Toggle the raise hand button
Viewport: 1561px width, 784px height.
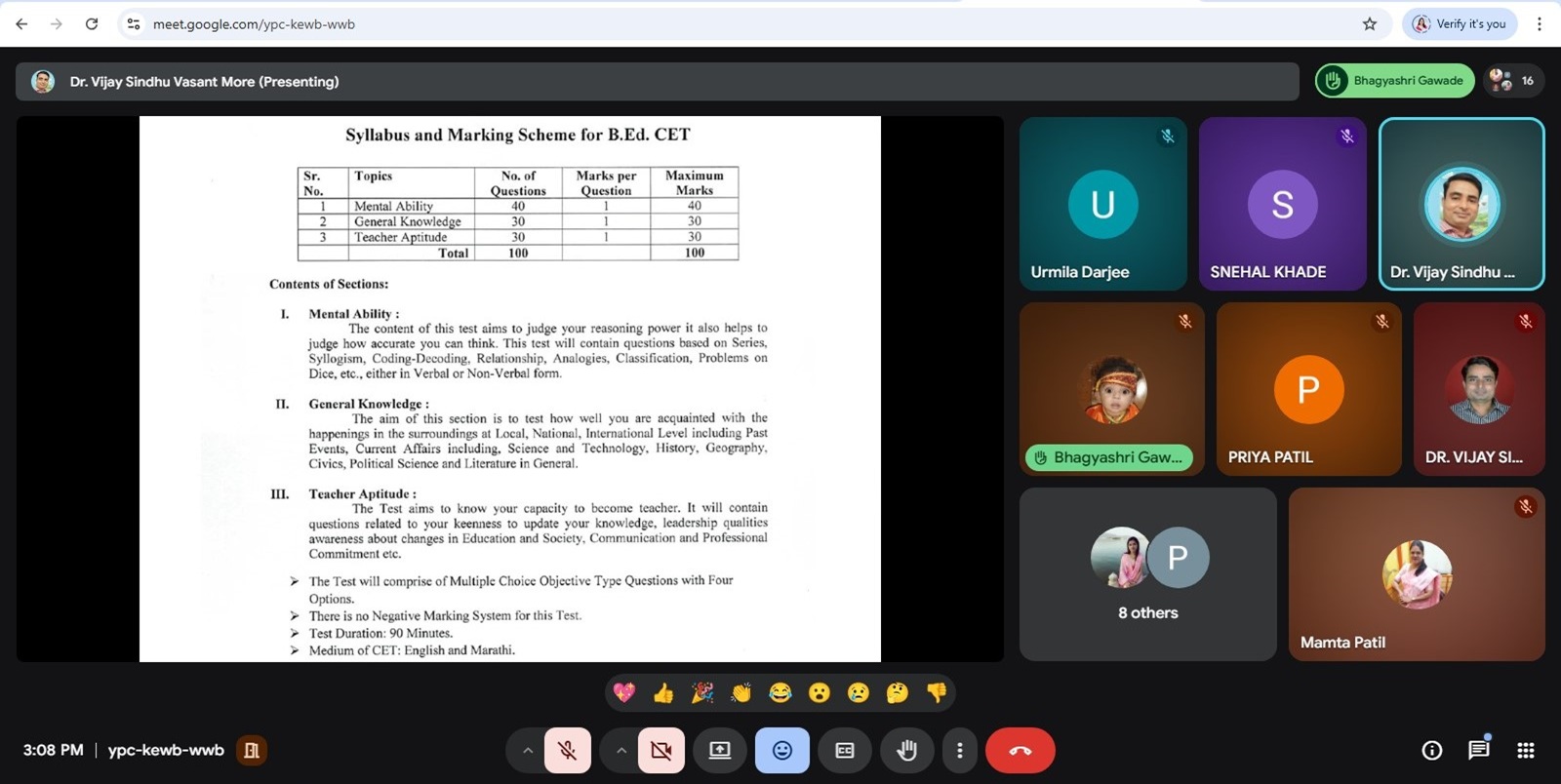(x=906, y=750)
